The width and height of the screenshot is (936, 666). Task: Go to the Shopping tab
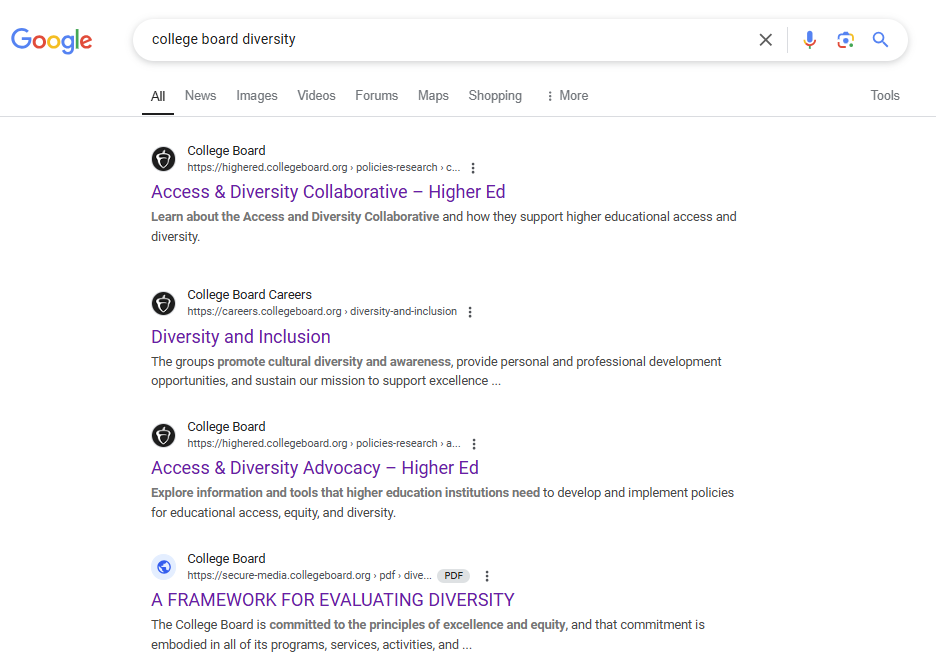(495, 96)
